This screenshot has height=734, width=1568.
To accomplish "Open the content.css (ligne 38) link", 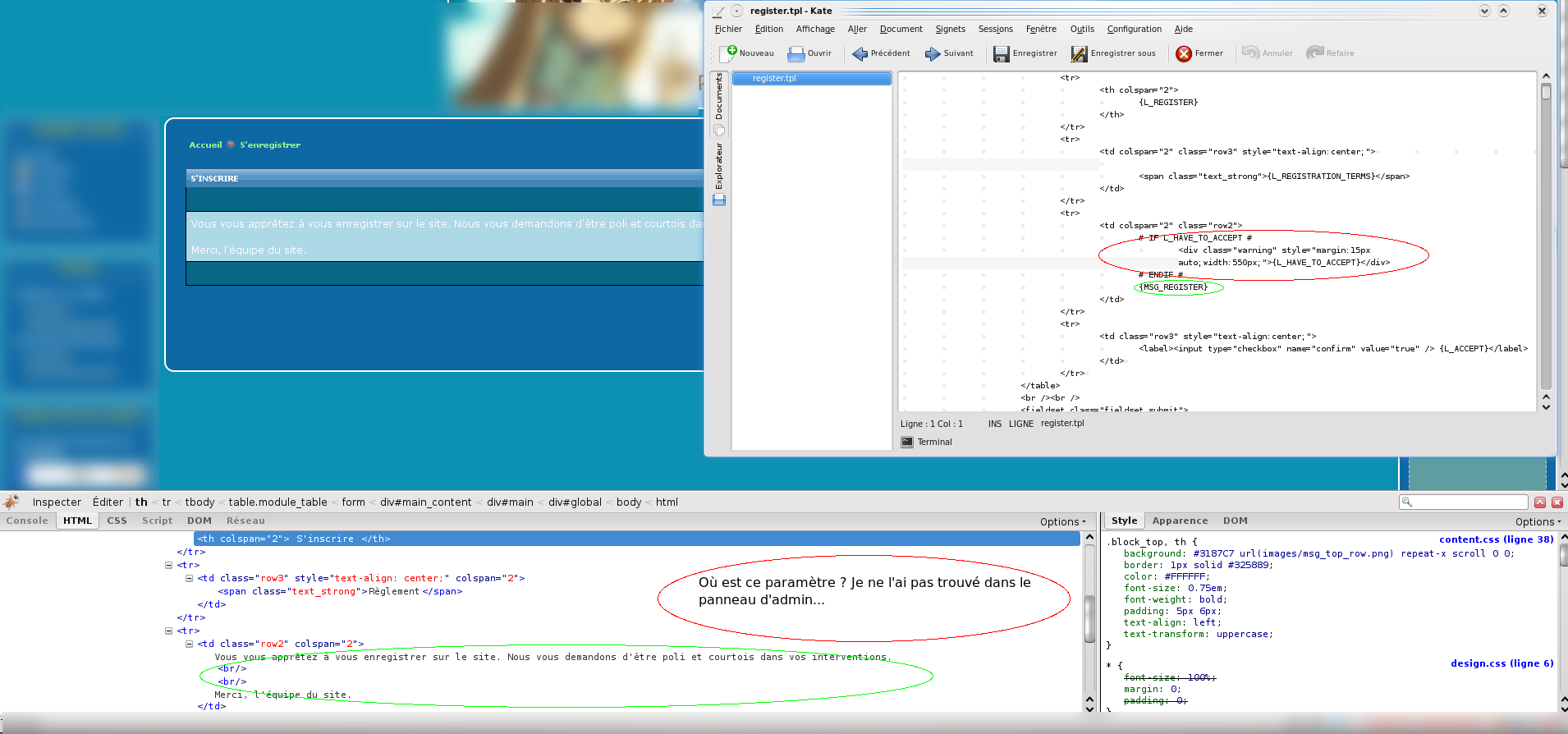I will click(1496, 539).
